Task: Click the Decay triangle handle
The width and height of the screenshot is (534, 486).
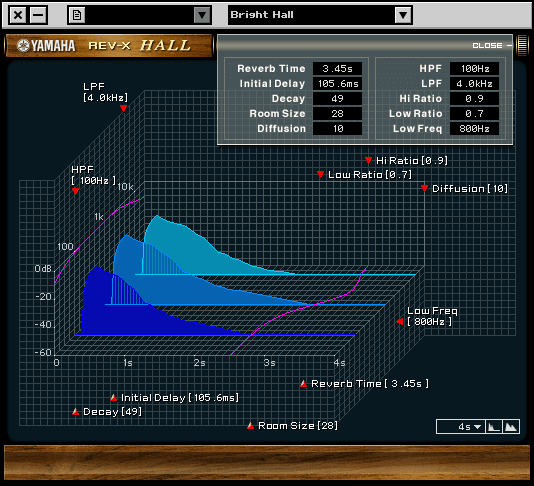Action: click(x=76, y=412)
